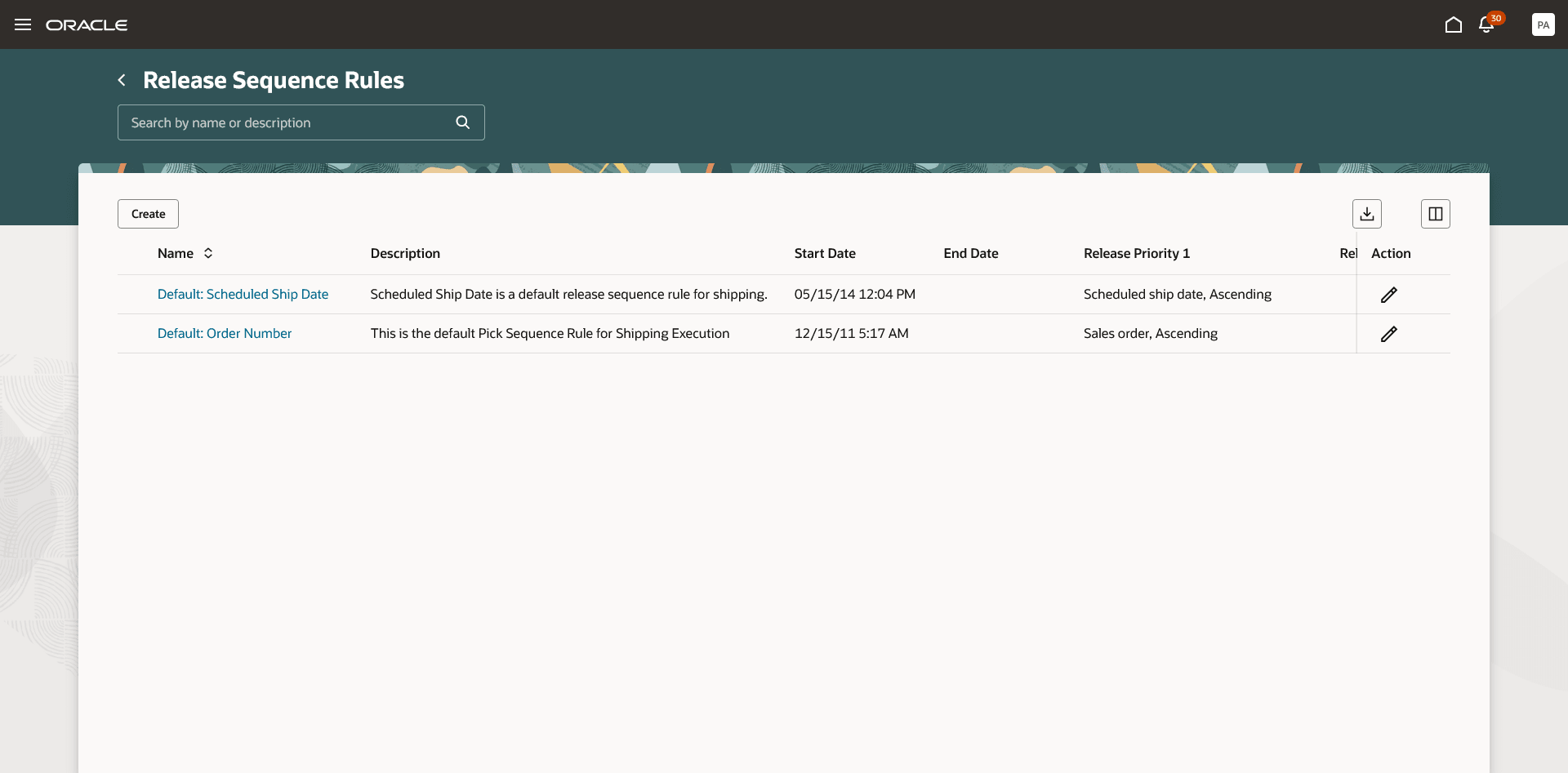
Task: Open the manage columns icon
Action: [x=1436, y=214]
